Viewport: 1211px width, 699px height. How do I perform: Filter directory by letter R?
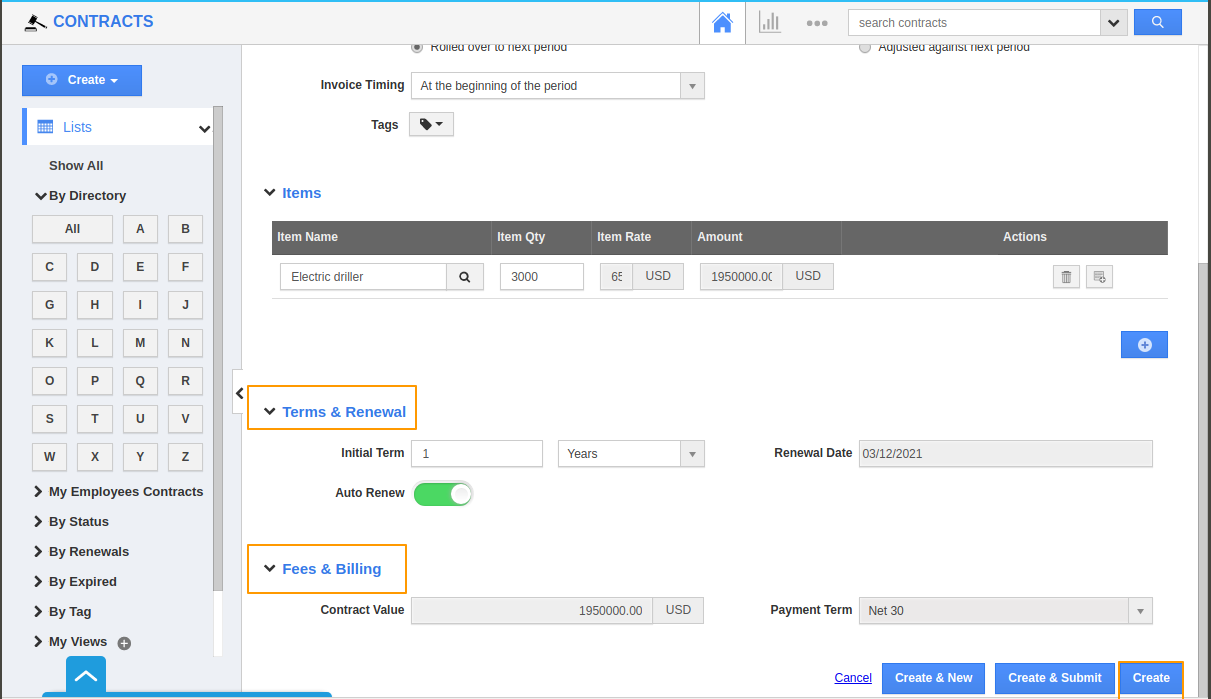pyautogui.click(x=186, y=381)
